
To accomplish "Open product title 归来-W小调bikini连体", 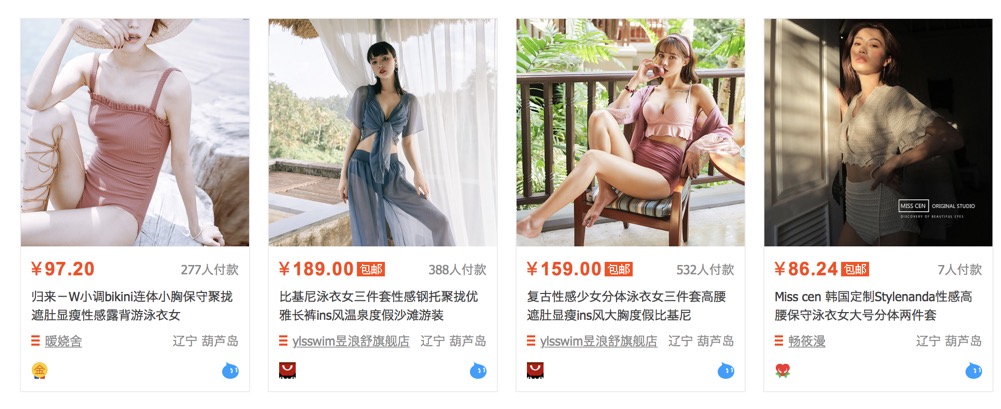I will click(x=132, y=306).
